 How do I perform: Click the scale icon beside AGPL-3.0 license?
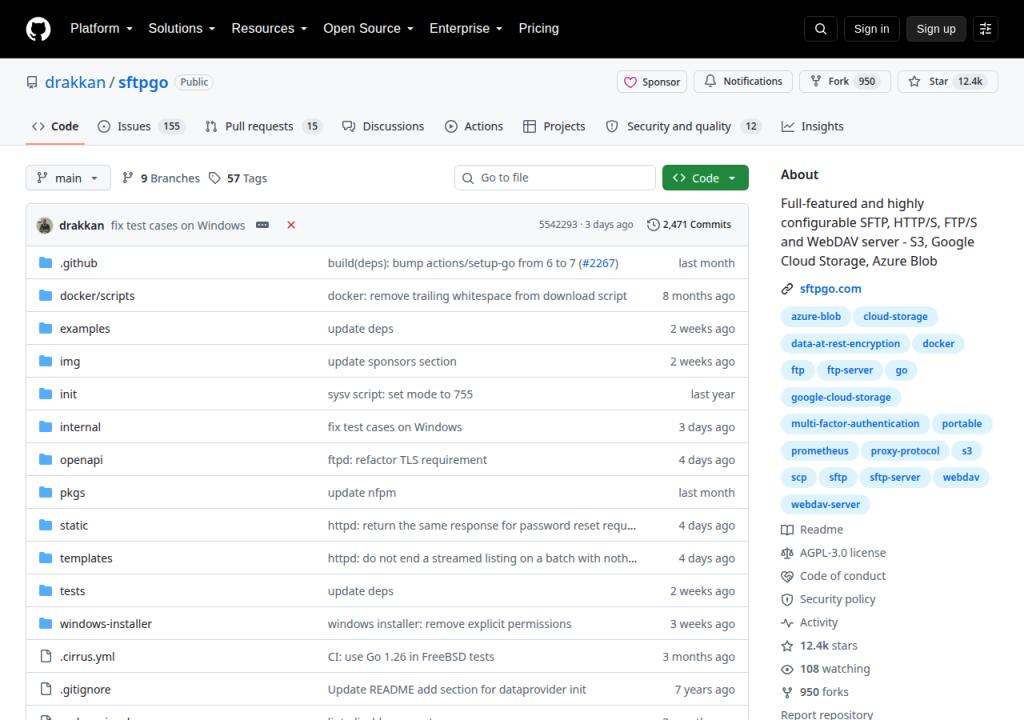[x=787, y=553]
